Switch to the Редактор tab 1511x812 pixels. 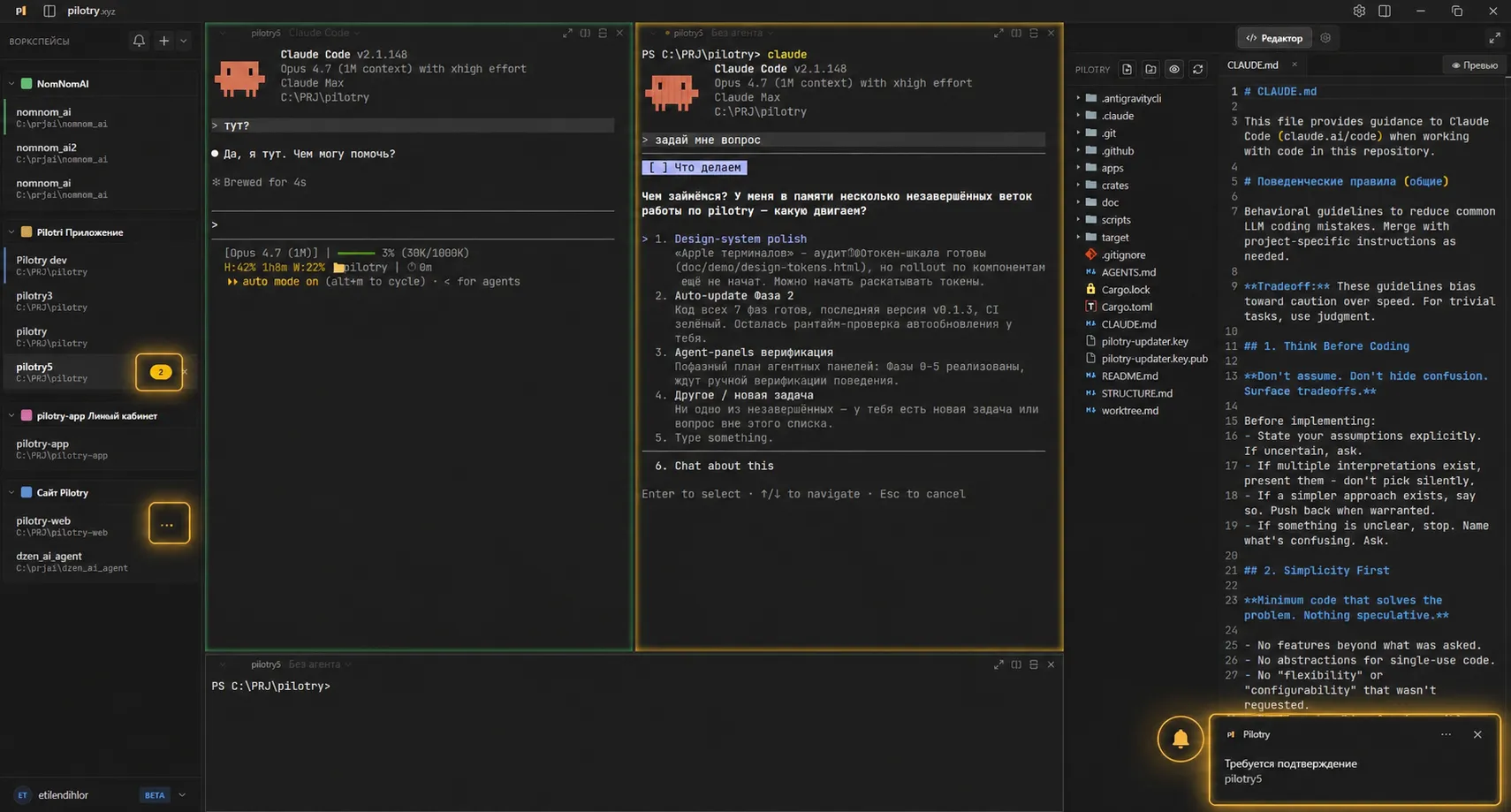(1273, 38)
